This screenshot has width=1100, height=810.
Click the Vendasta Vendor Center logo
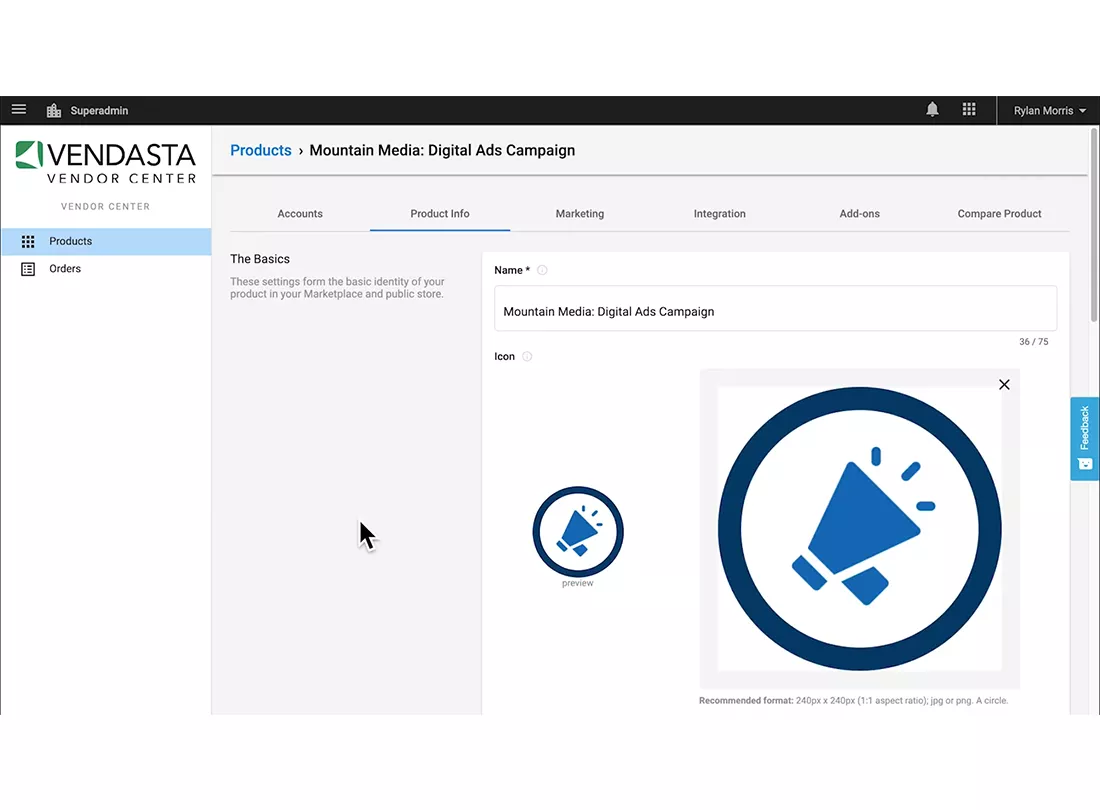[106, 163]
